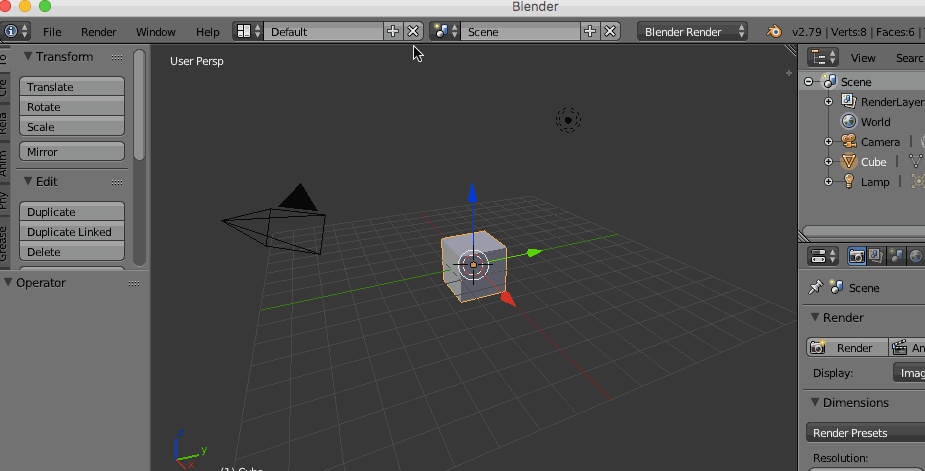This screenshot has width=925, height=471.
Task: Collapse the Scene tree in the Outliner
Action: coord(809,81)
